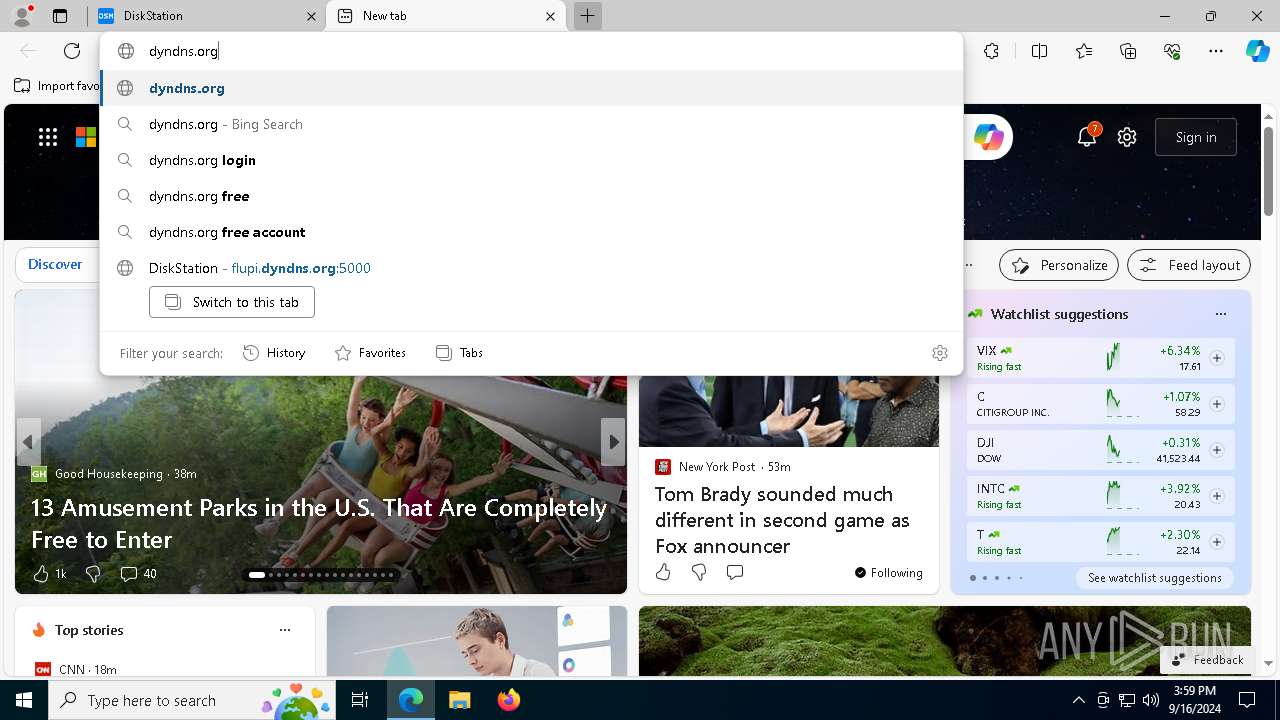This screenshot has width=1280, height=720.
Task: Comment on the Tom Brady article
Action: [x=735, y=572]
